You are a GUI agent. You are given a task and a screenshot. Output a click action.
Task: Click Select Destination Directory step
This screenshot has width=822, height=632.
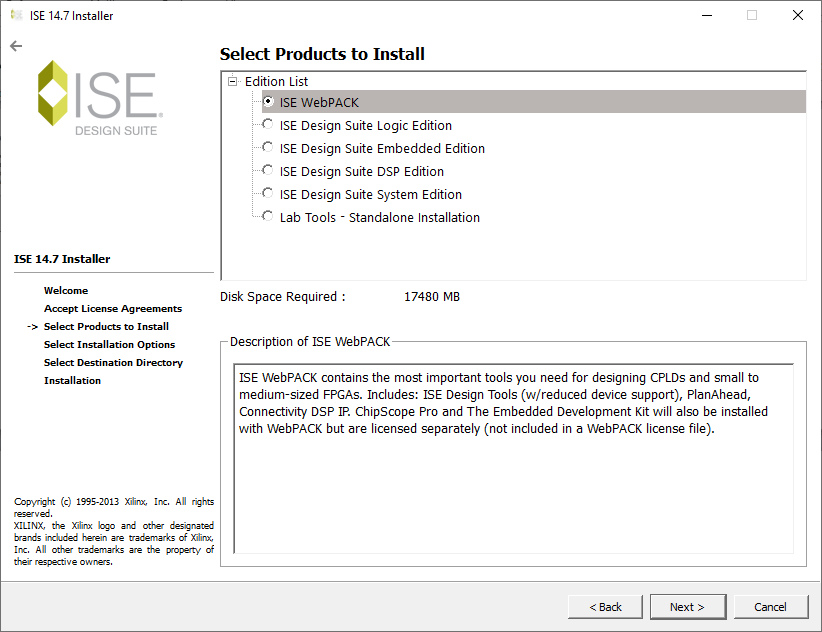coord(113,362)
